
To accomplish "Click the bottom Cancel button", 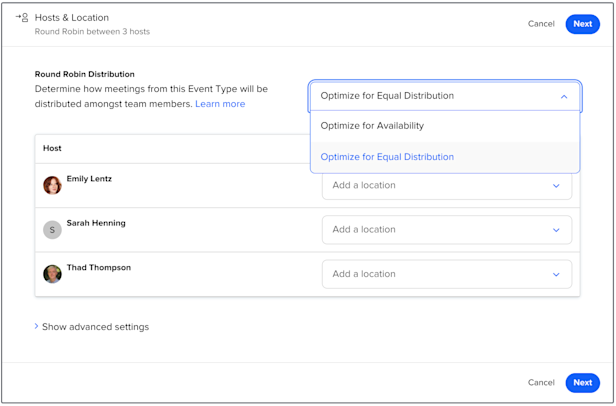I will tap(541, 382).
